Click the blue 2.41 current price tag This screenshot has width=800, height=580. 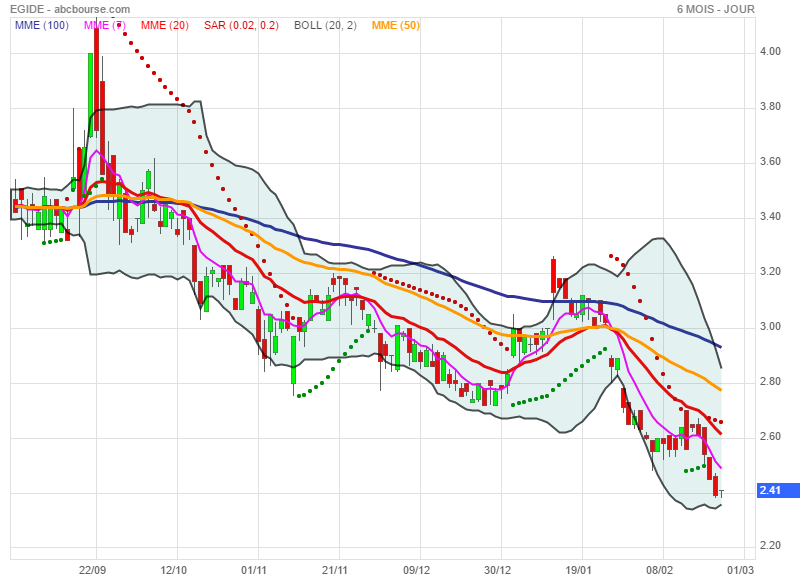pos(778,490)
